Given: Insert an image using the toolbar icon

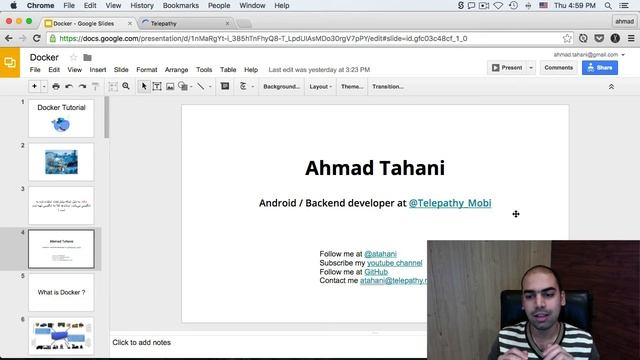Looking at the screenshot, I should click(170, 87).
